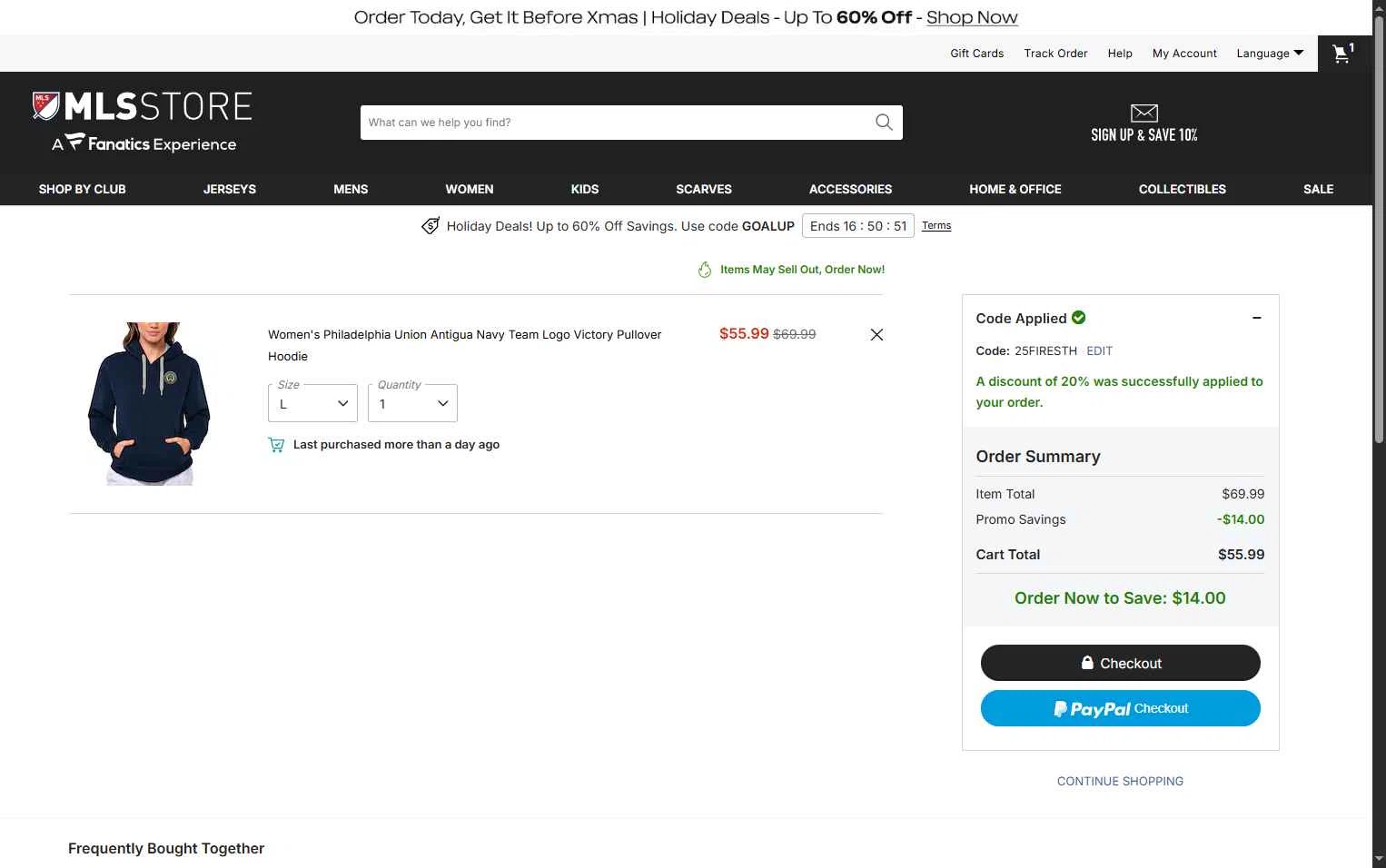Open the Mens category
Viewport: 1386px width, 868px height.
click(351, 189)
